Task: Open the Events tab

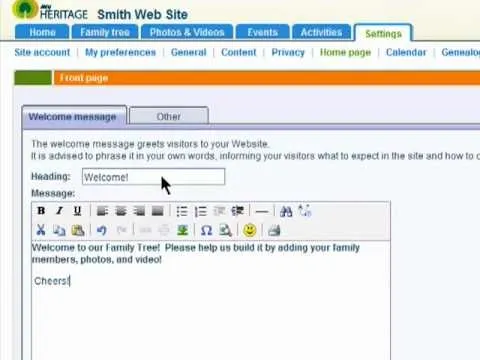Action: 262,32
